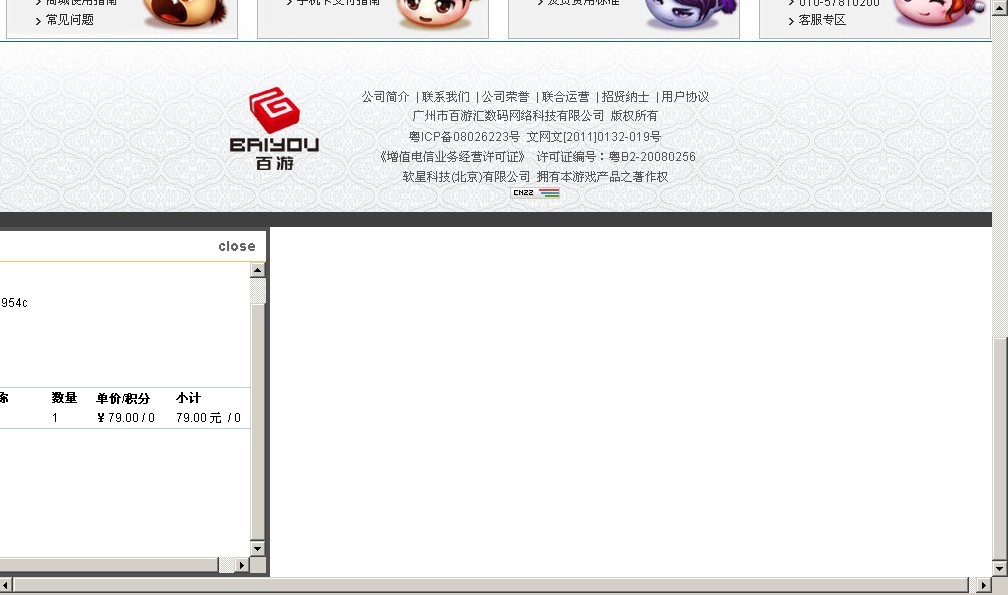
Task: Click the popup's scroll down arrow
Action: (x=258, y=548)
